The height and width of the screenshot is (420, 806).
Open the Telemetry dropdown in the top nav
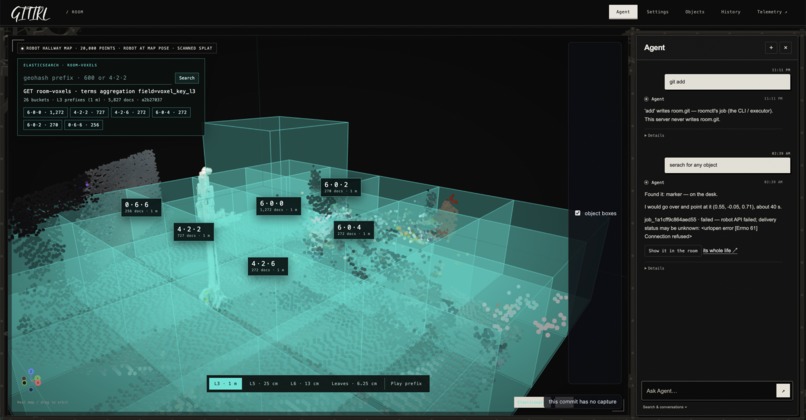click(771, 12)
